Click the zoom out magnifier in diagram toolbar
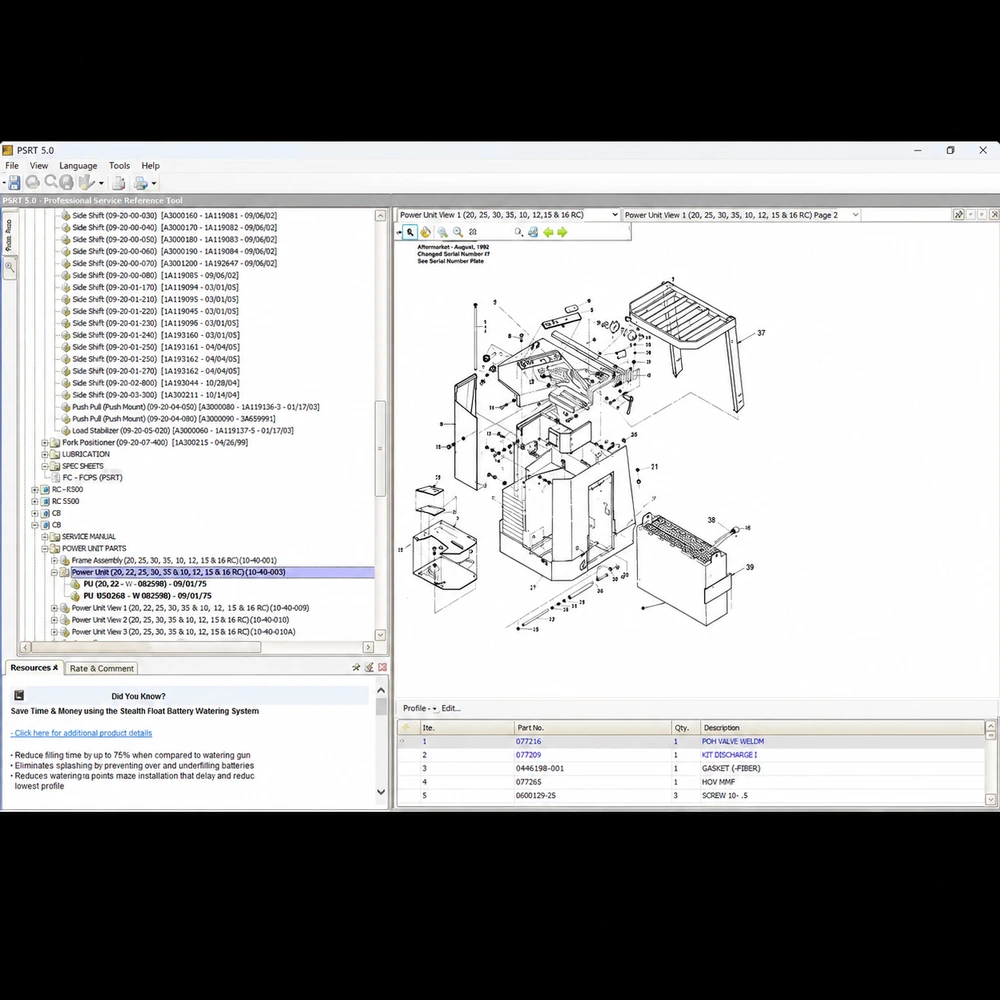This screenshot has width=1000, height=1000. point(458,232)
